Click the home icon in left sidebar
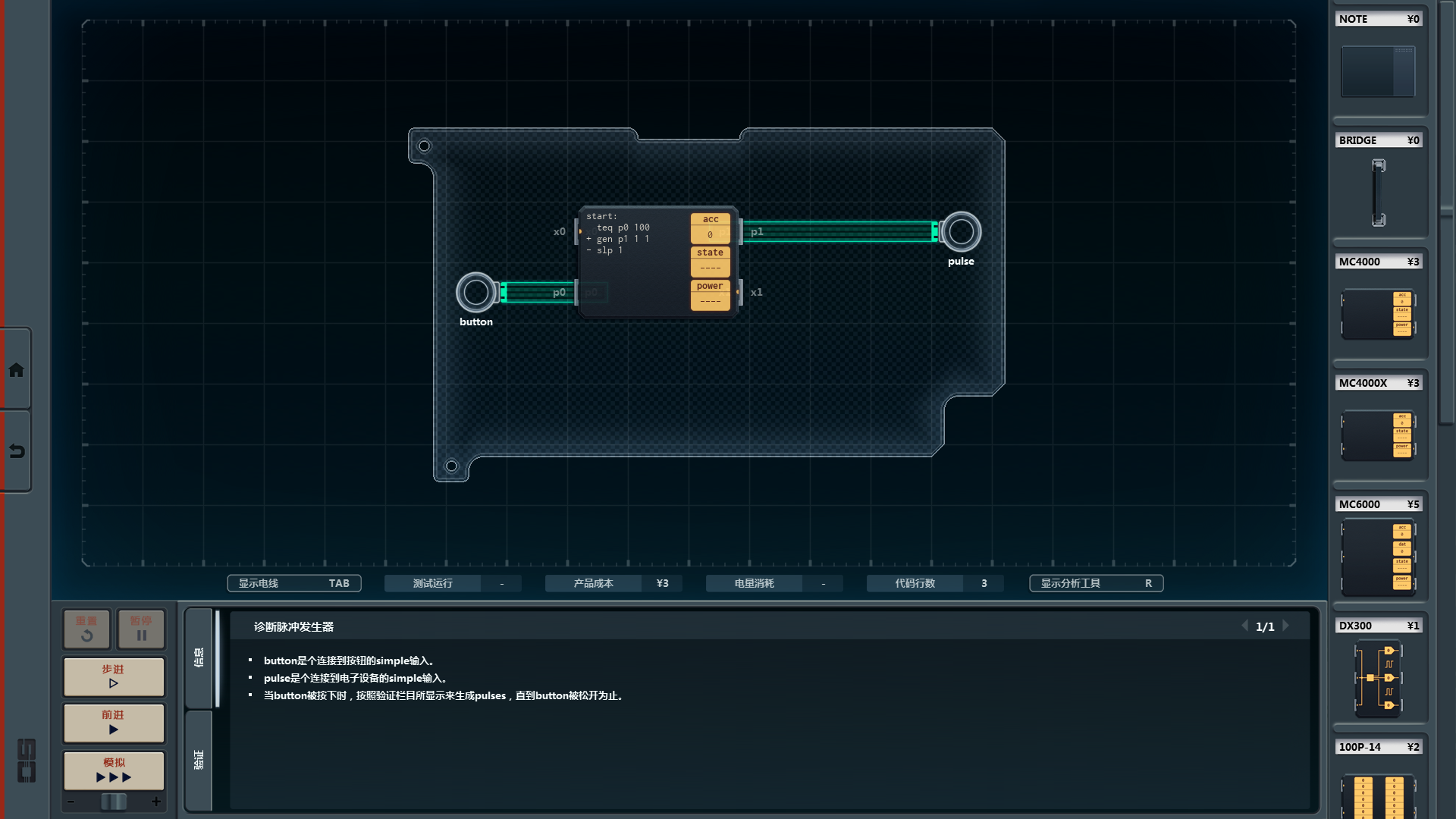 pyautogui.click(x=16, y=370)
